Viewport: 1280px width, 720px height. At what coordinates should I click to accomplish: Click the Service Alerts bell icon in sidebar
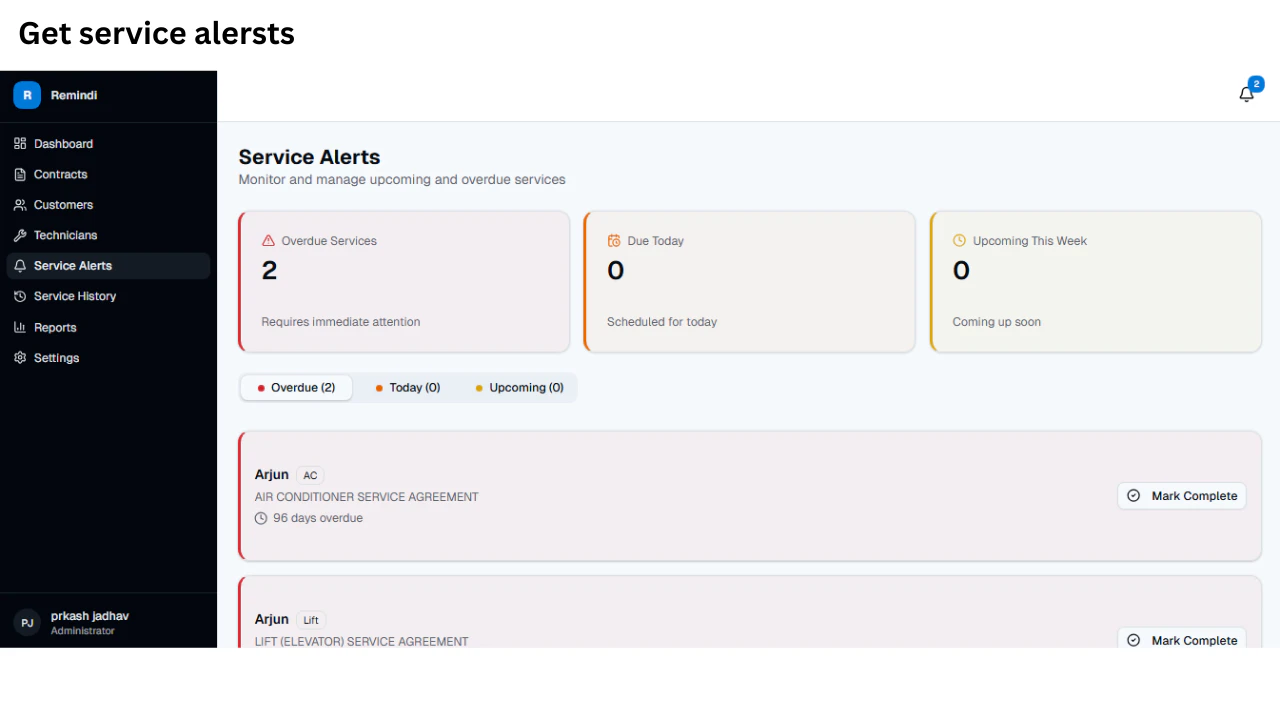(20, 266)
